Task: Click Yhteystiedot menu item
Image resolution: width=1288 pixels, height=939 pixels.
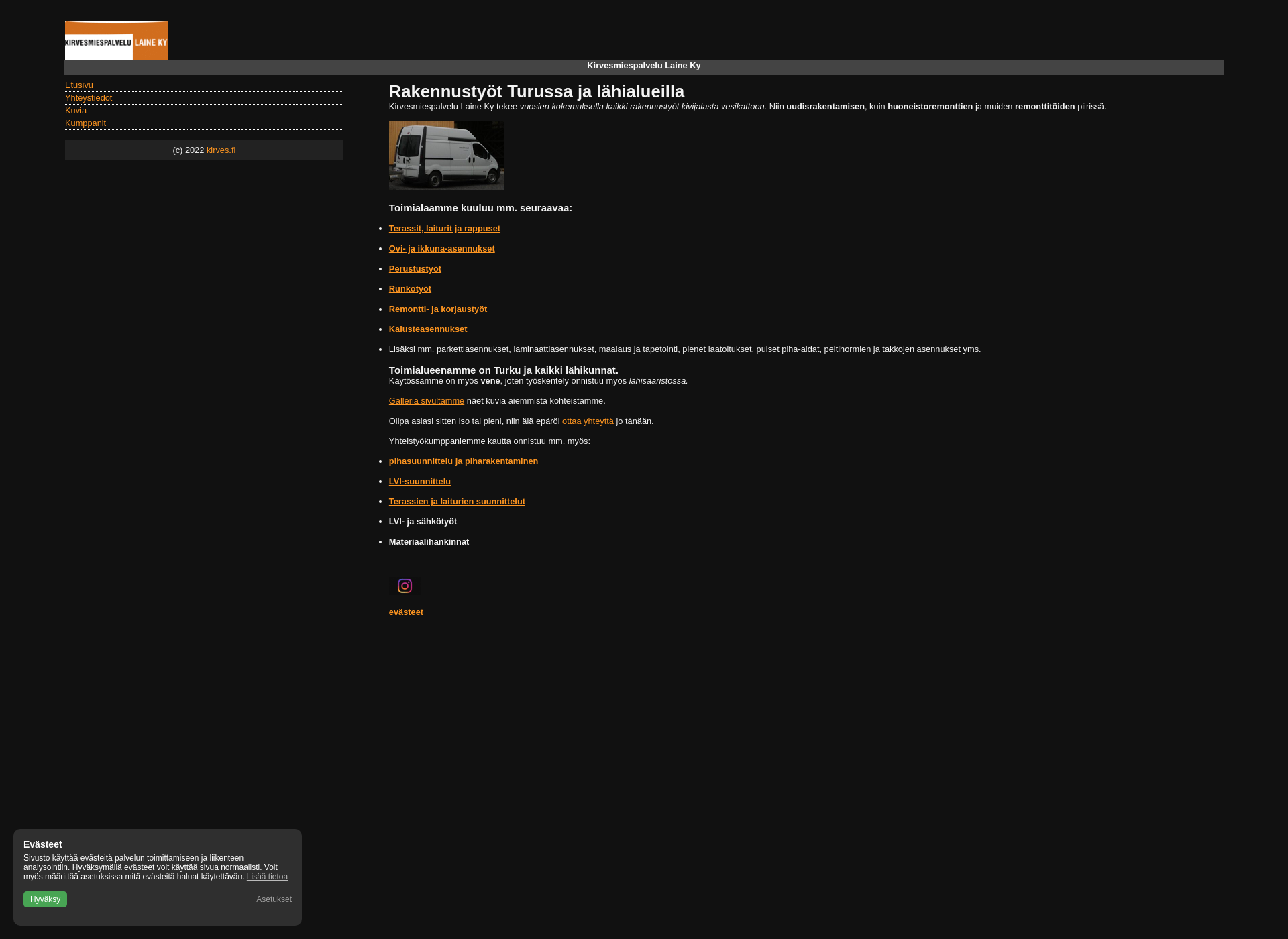Action: 88,97
